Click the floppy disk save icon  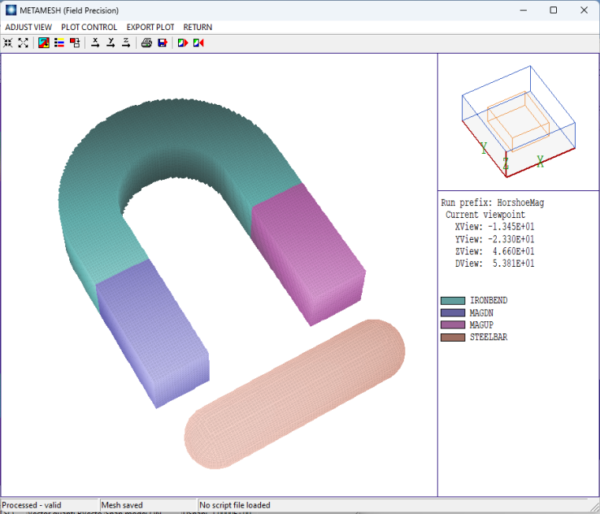click(x=161, y=43)
